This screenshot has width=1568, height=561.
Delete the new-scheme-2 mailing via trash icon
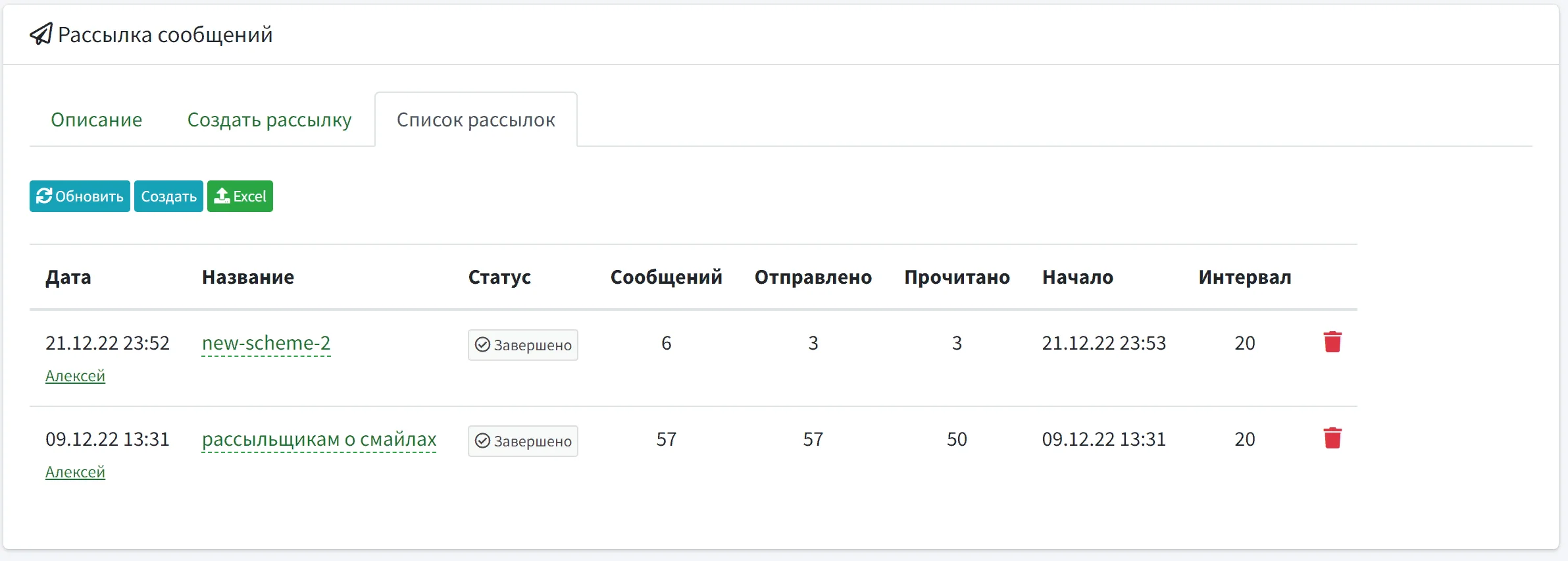click(1333, 342)
